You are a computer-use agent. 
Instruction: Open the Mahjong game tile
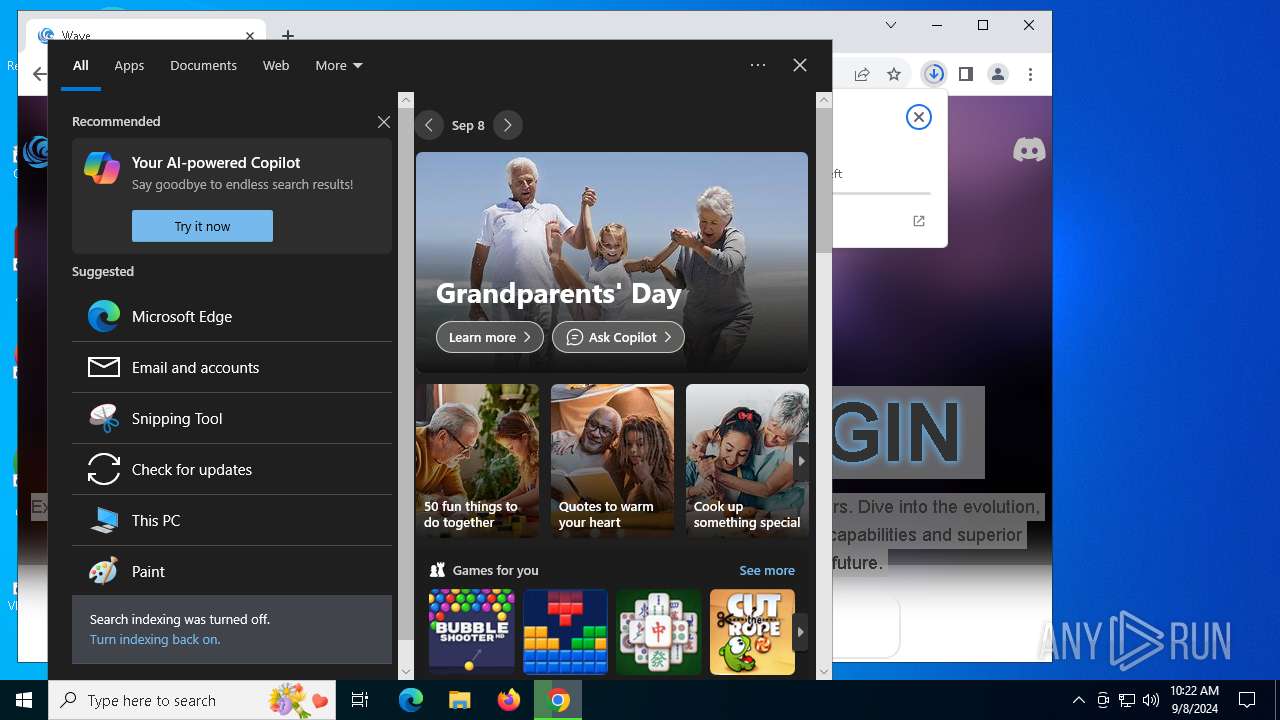click(x=658, y=631)
